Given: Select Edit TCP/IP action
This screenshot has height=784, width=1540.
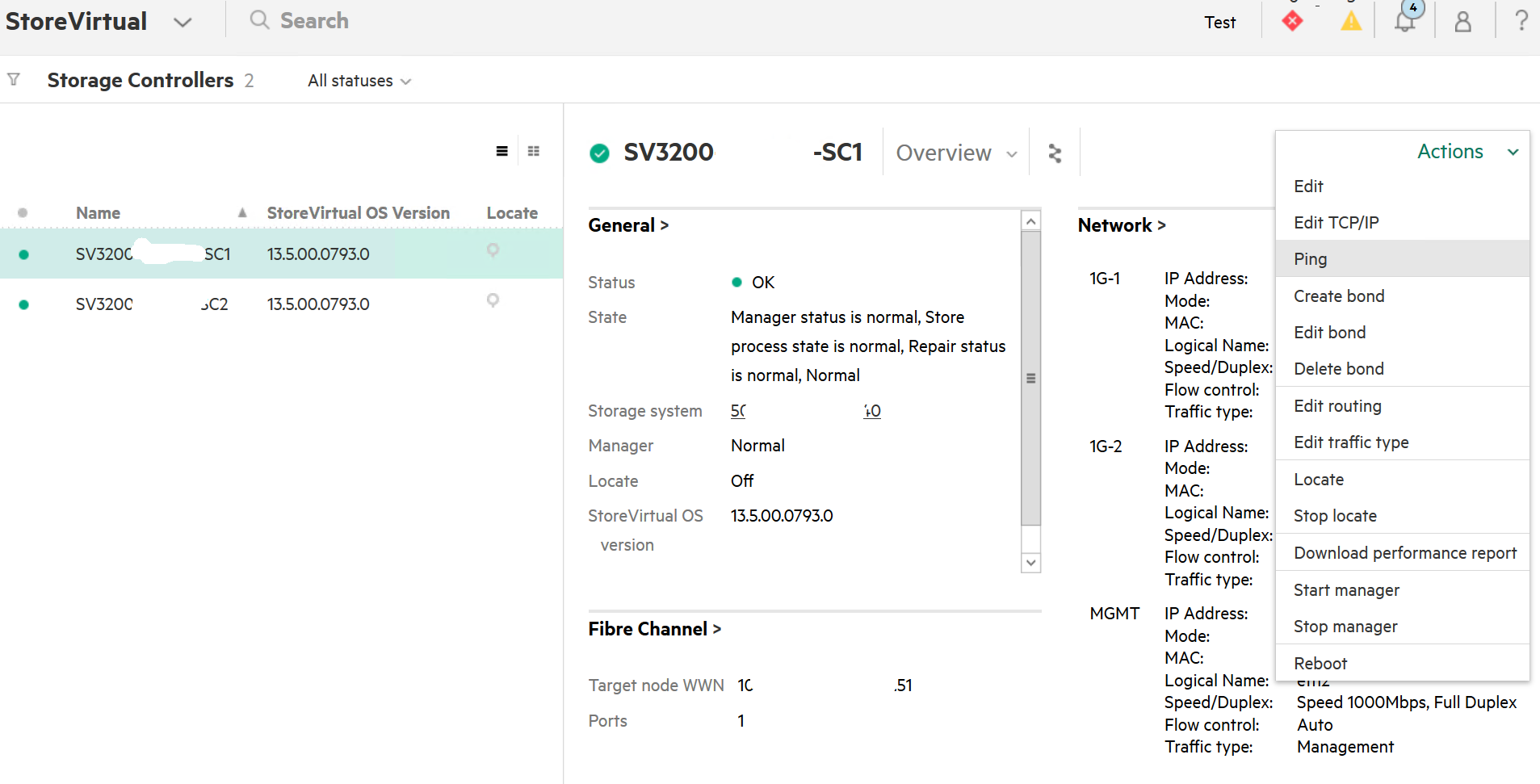Looking at the screenshot, I should tap(1403, 223).
